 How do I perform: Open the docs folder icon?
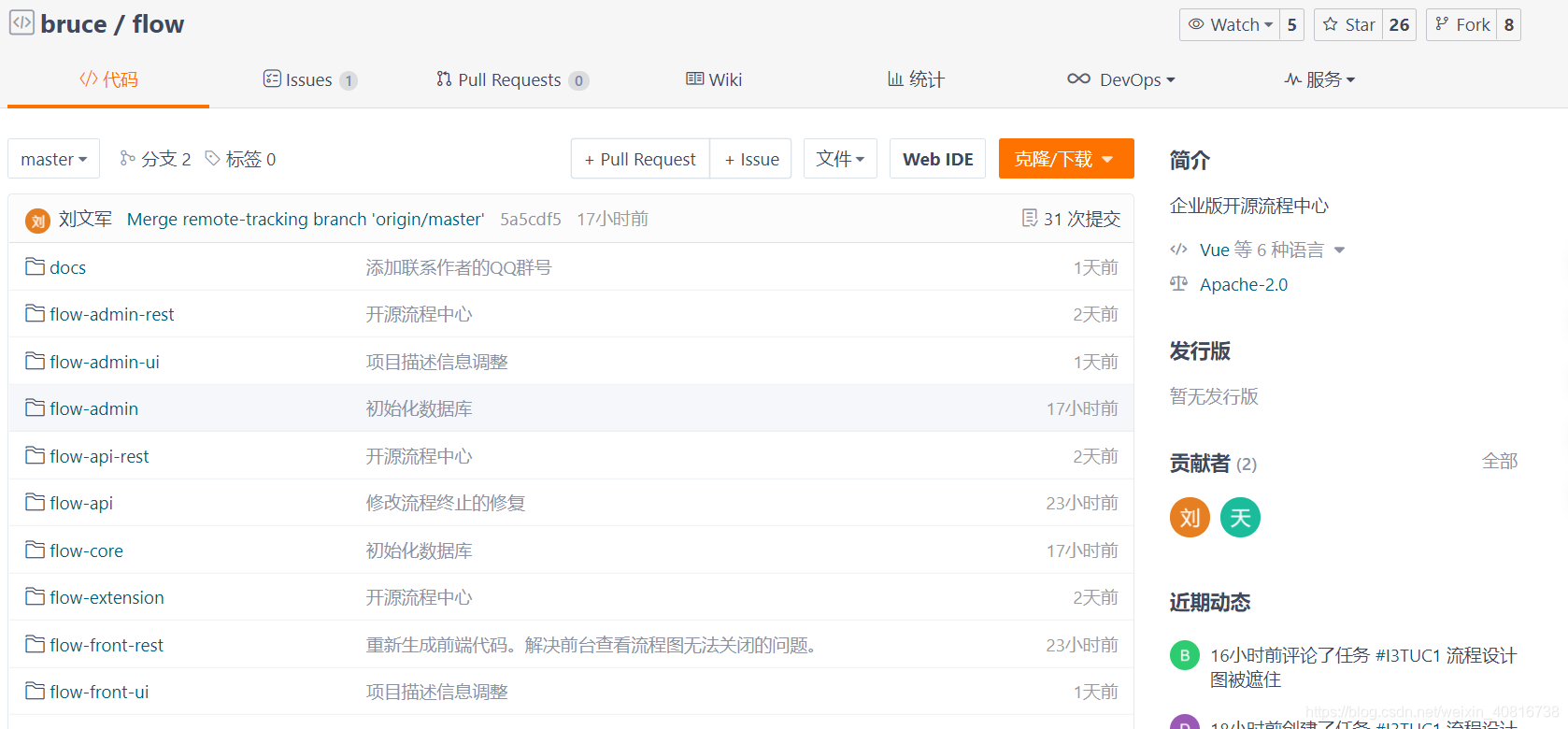pyautogui.click(x=36, y=266)
